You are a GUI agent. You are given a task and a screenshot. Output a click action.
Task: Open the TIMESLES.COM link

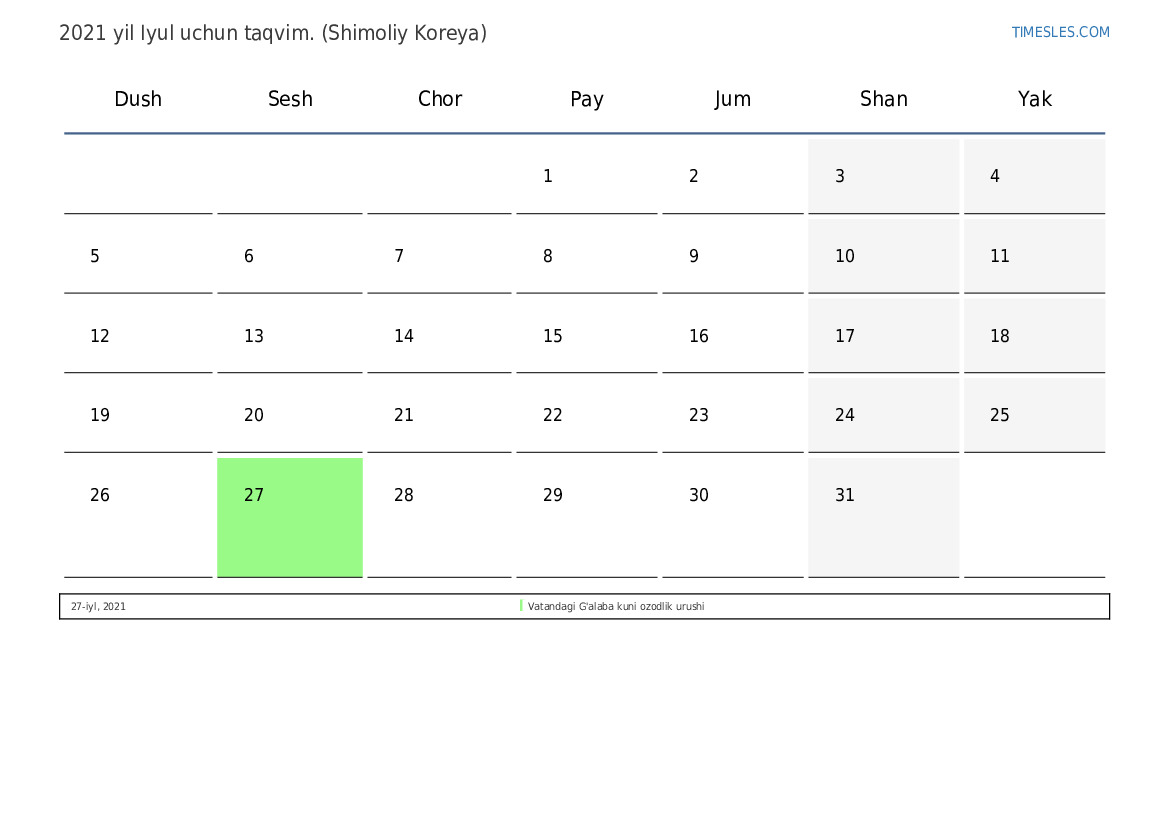pyautogui.click(x=1060, y=32)
